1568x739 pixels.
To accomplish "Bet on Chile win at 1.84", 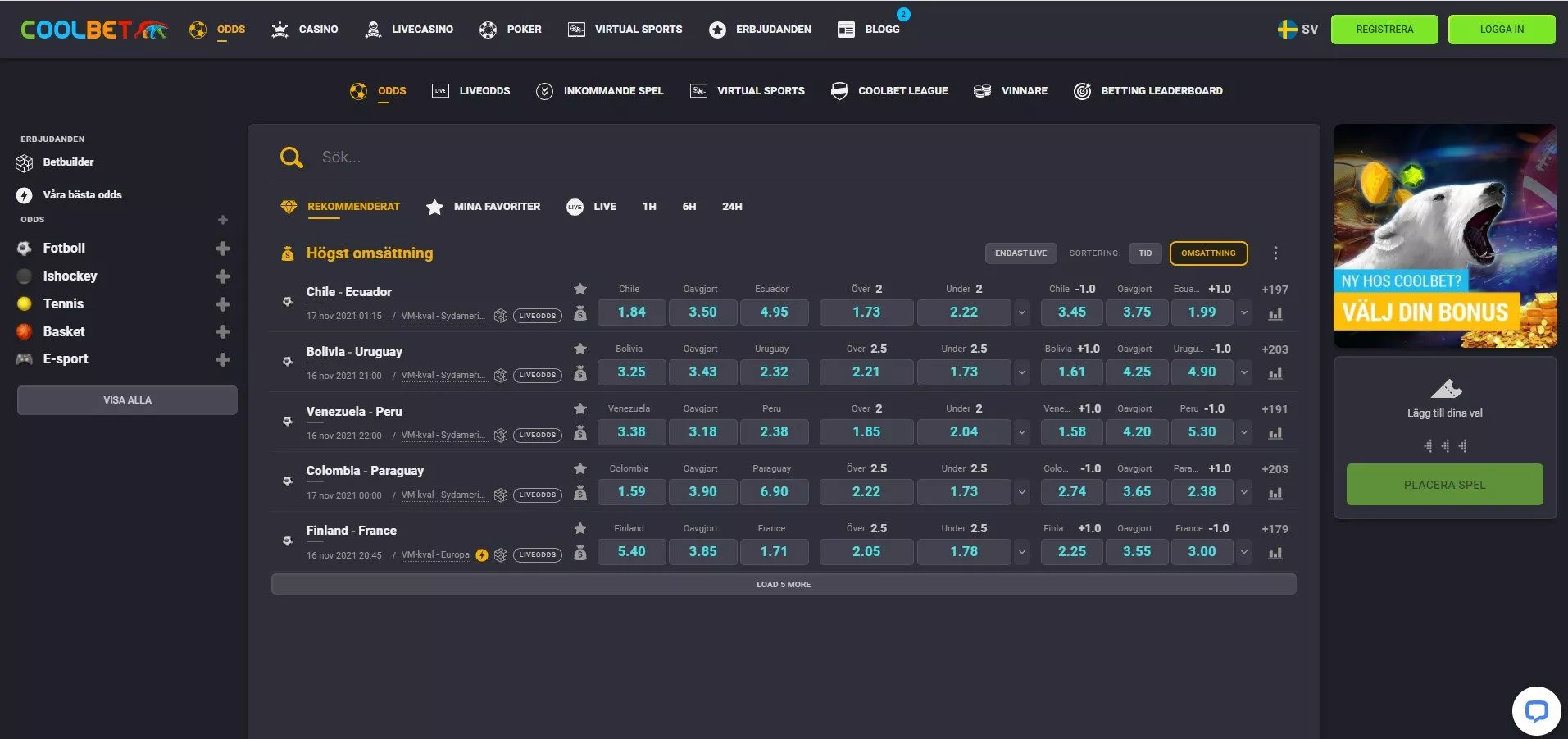I will 631,312.
